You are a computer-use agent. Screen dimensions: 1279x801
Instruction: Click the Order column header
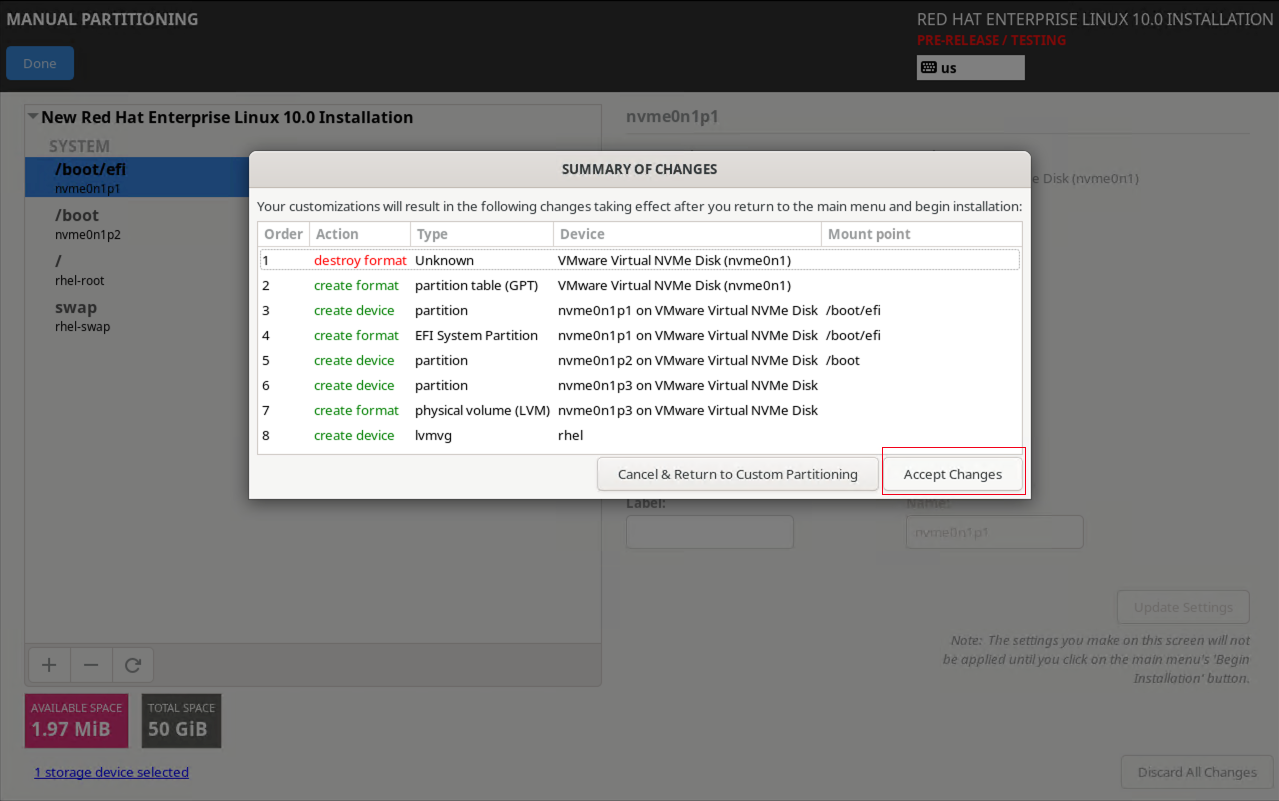pyautogui.click(x=284, y=234)
